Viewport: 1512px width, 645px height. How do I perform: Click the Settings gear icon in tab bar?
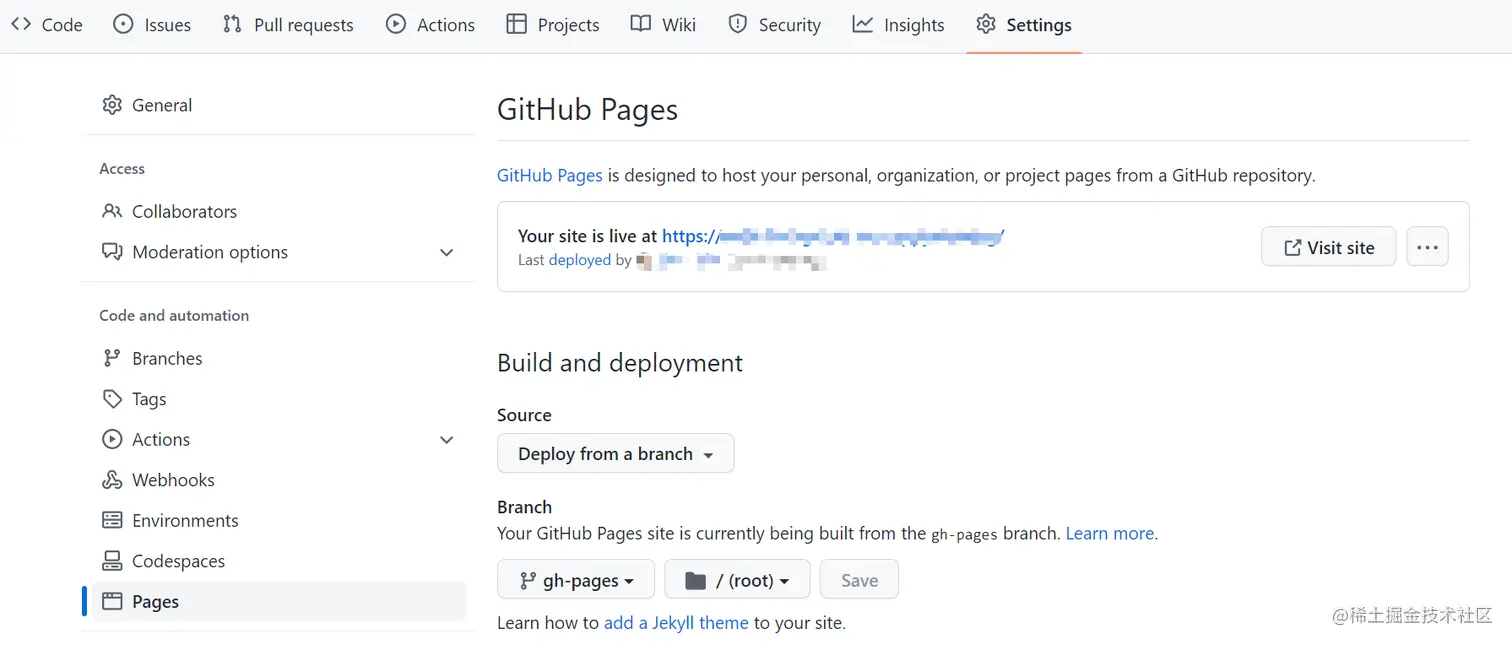(x=986, y=24)
